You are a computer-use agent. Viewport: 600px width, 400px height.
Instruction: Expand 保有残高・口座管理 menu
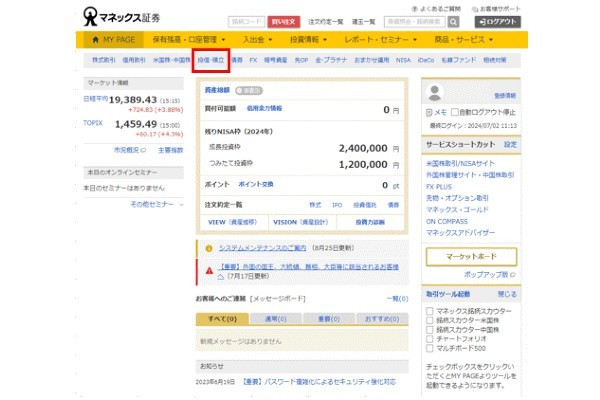click(x=189, y=39)
